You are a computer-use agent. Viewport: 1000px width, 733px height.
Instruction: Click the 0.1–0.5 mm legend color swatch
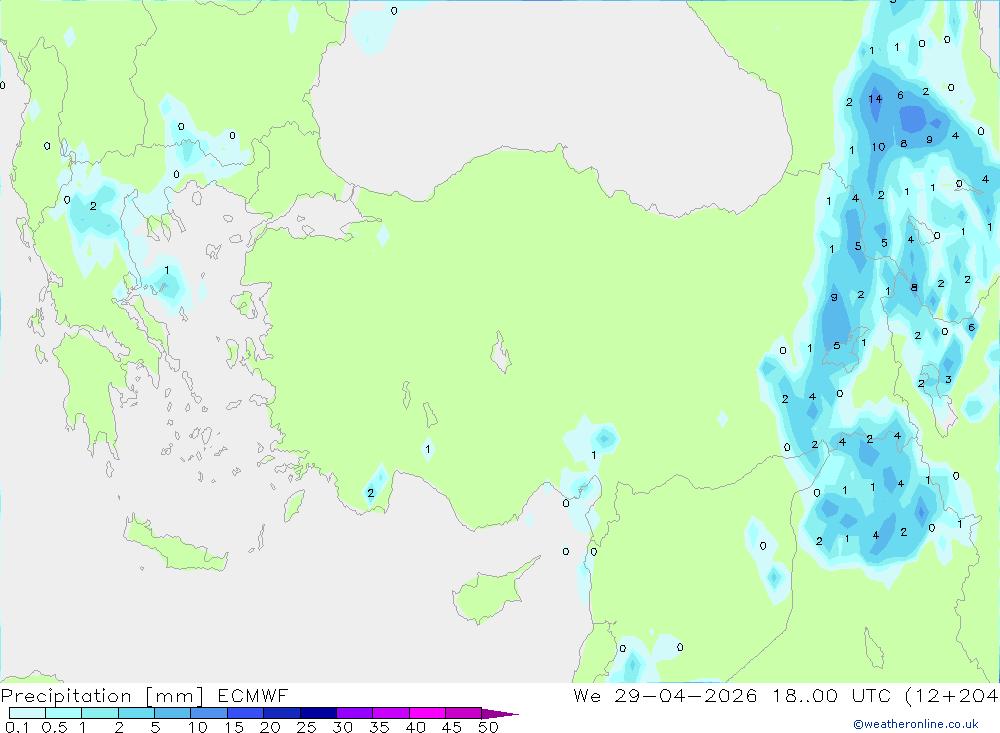27,713
